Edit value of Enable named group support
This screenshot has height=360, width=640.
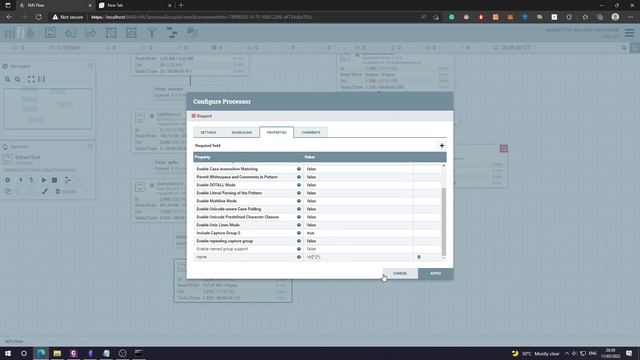(358, 249)
